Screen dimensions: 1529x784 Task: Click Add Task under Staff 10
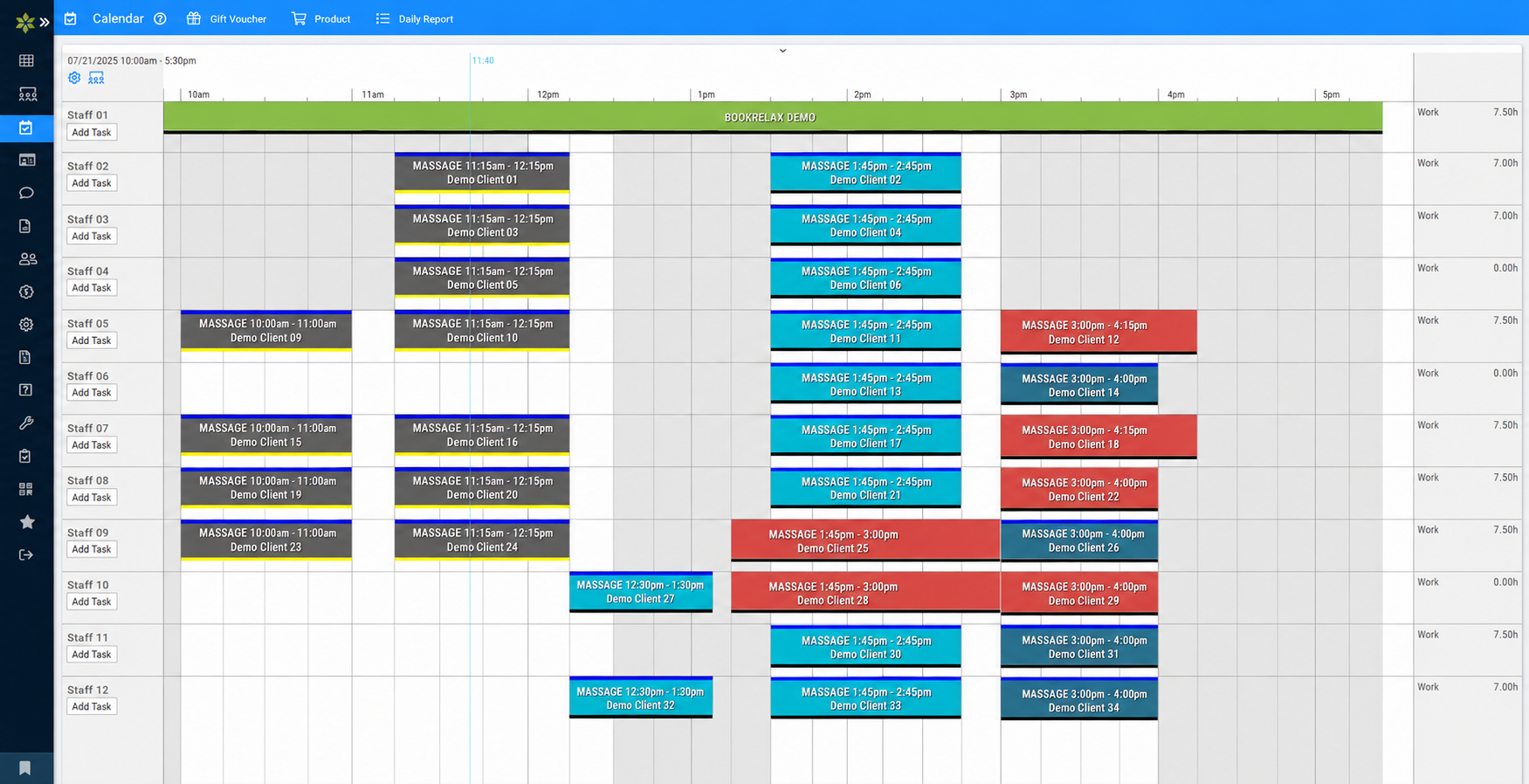tap(92, 602)
